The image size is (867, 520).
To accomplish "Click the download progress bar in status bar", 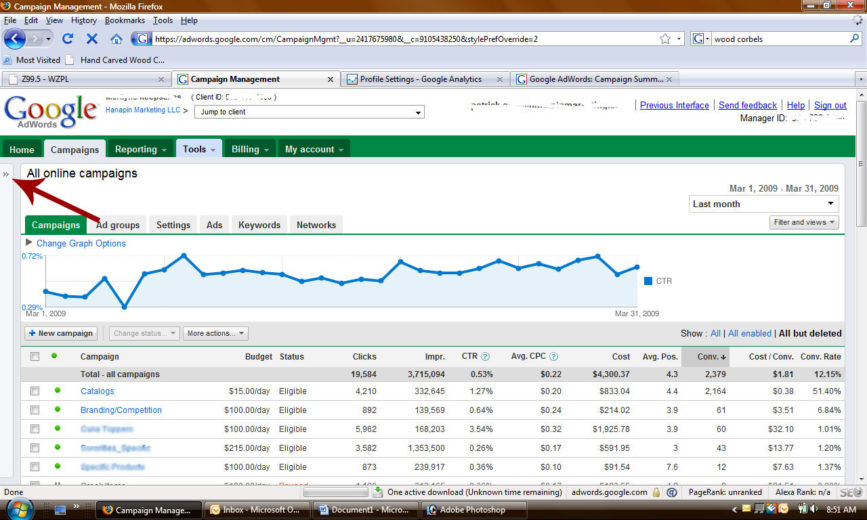I will click(x=336, y=492).
